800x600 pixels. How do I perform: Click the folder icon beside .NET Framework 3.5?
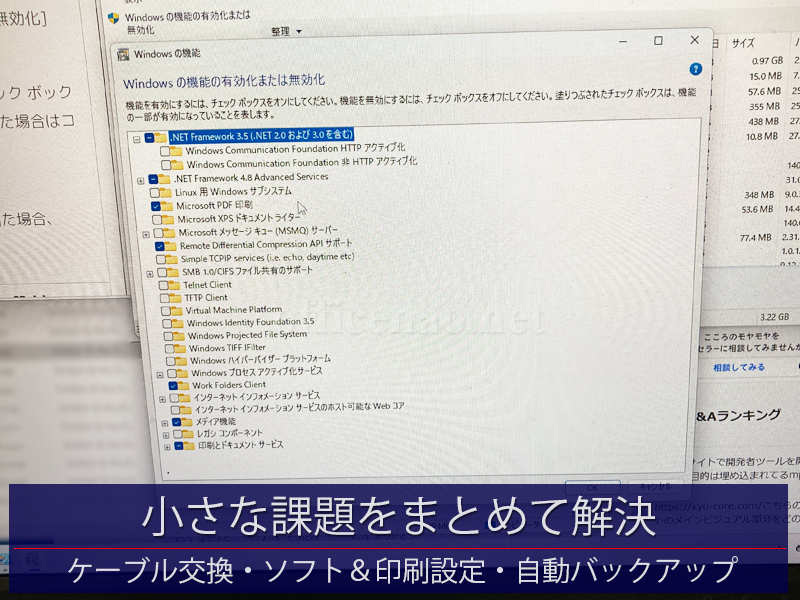coord(161,136)
